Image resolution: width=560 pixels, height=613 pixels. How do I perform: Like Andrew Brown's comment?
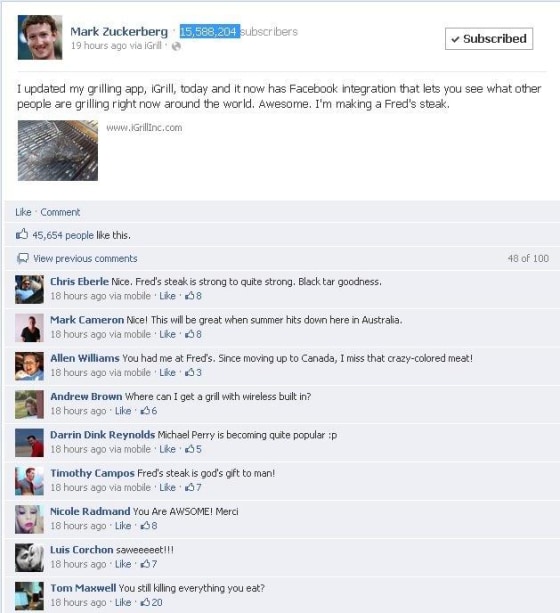pyautogui.click(x=123, y=411)
